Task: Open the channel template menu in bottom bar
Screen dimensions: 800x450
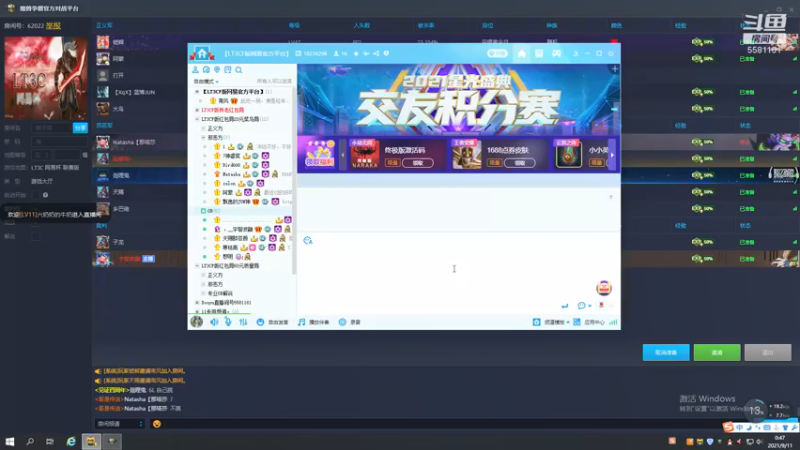Action: tap(551, 322)
